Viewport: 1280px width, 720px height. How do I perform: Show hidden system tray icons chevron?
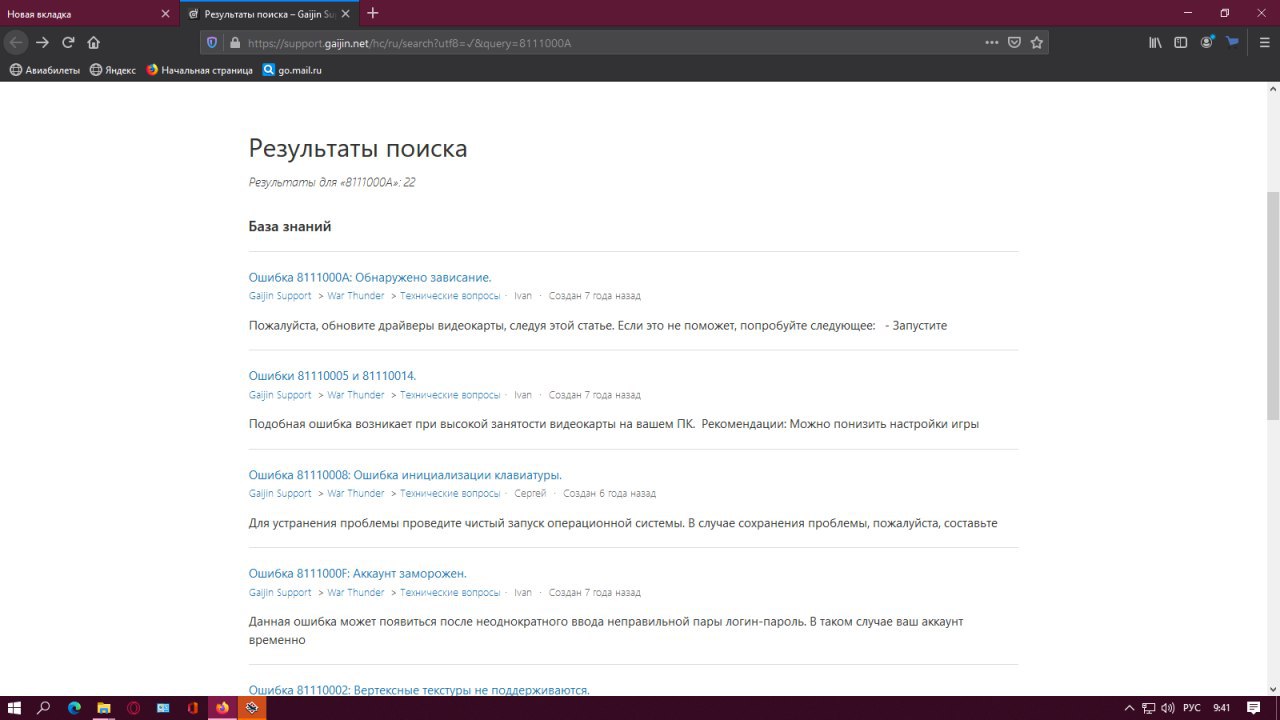coord(1130,708)
